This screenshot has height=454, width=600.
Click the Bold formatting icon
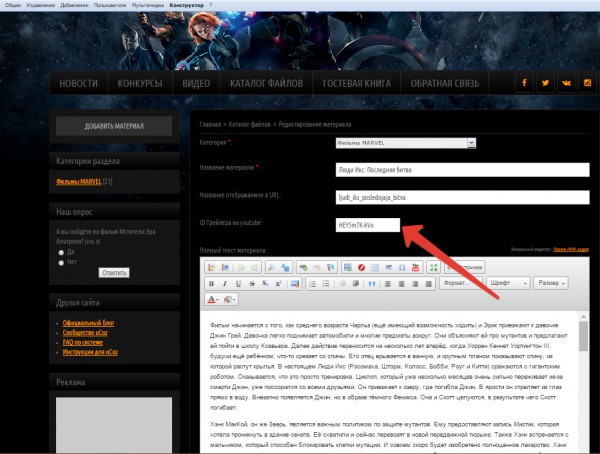(211, 284)
